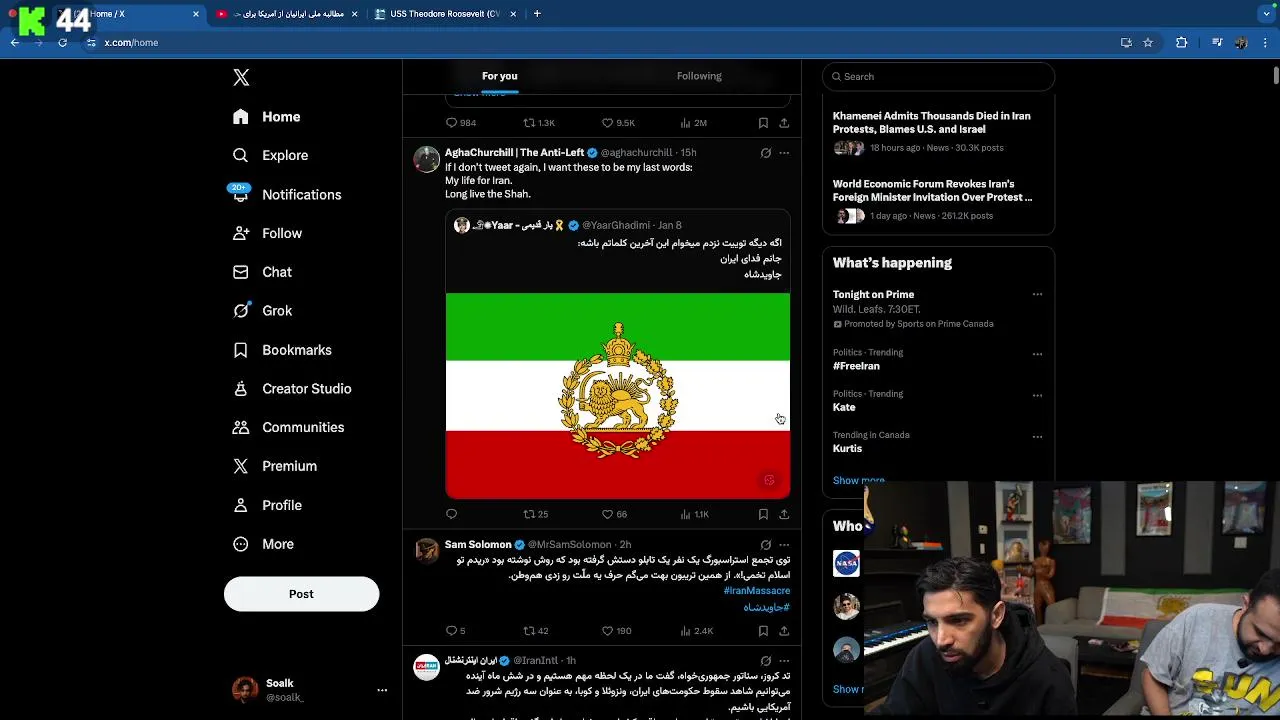Open a new browser tab
Image resolution: width=1280 pixels, height=720 pixels.
pos(537,14)
